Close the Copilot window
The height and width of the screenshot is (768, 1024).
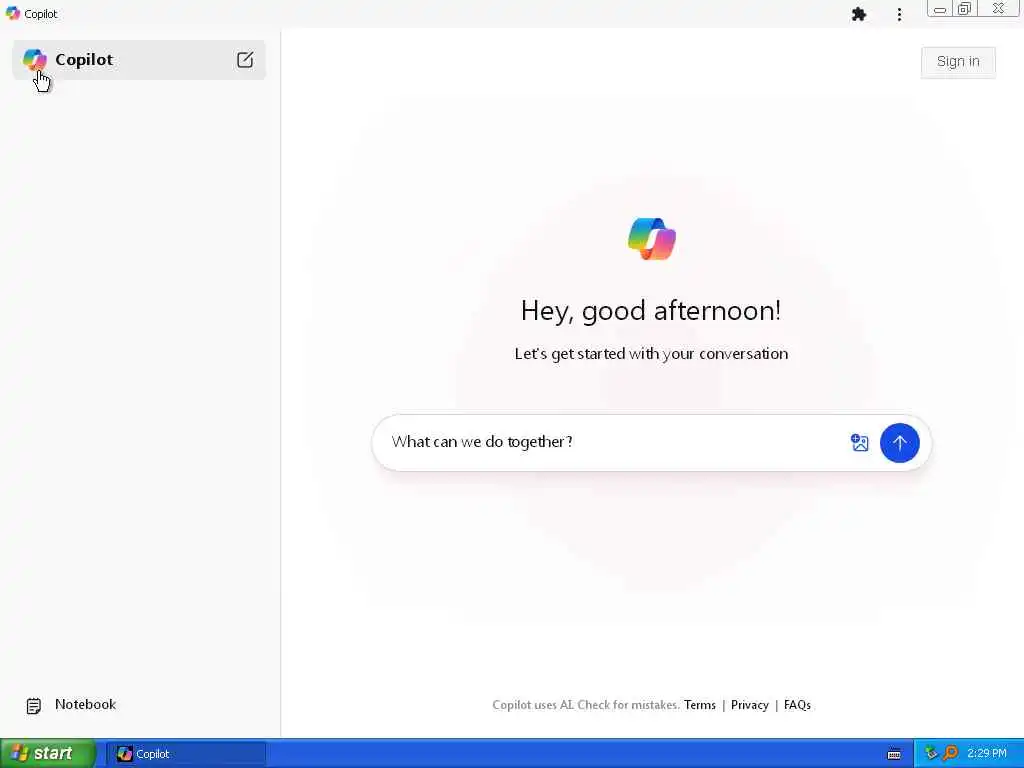click(999, 8)
